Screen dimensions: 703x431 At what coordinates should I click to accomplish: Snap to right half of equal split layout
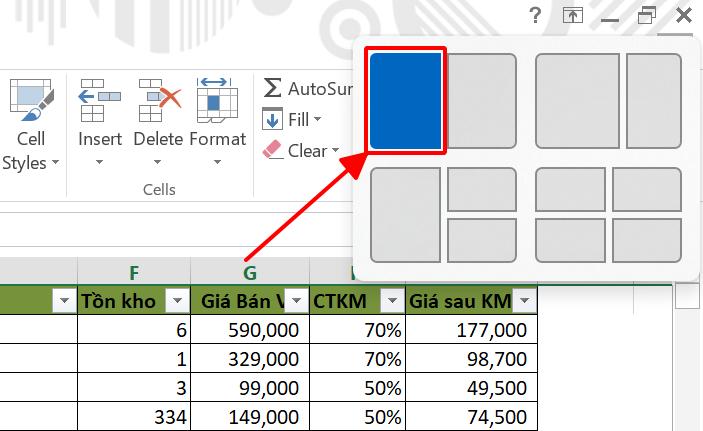[482, 101]
